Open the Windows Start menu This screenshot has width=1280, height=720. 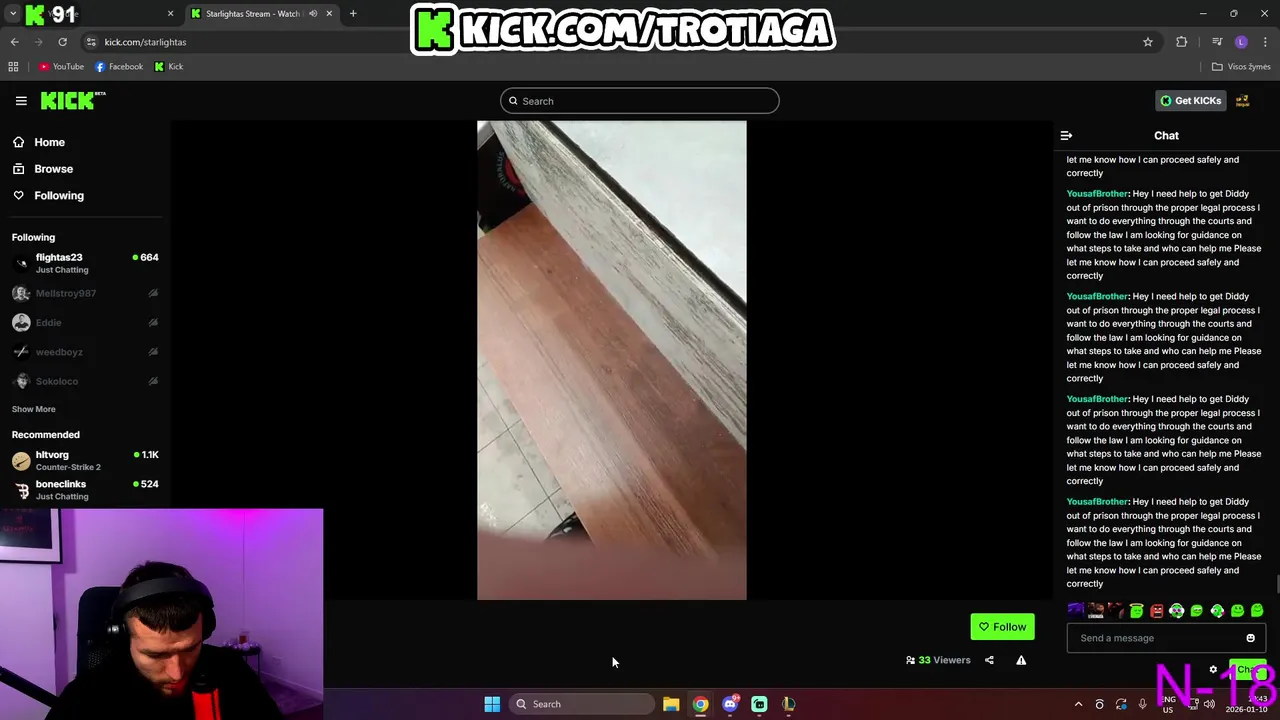(492, 704)
